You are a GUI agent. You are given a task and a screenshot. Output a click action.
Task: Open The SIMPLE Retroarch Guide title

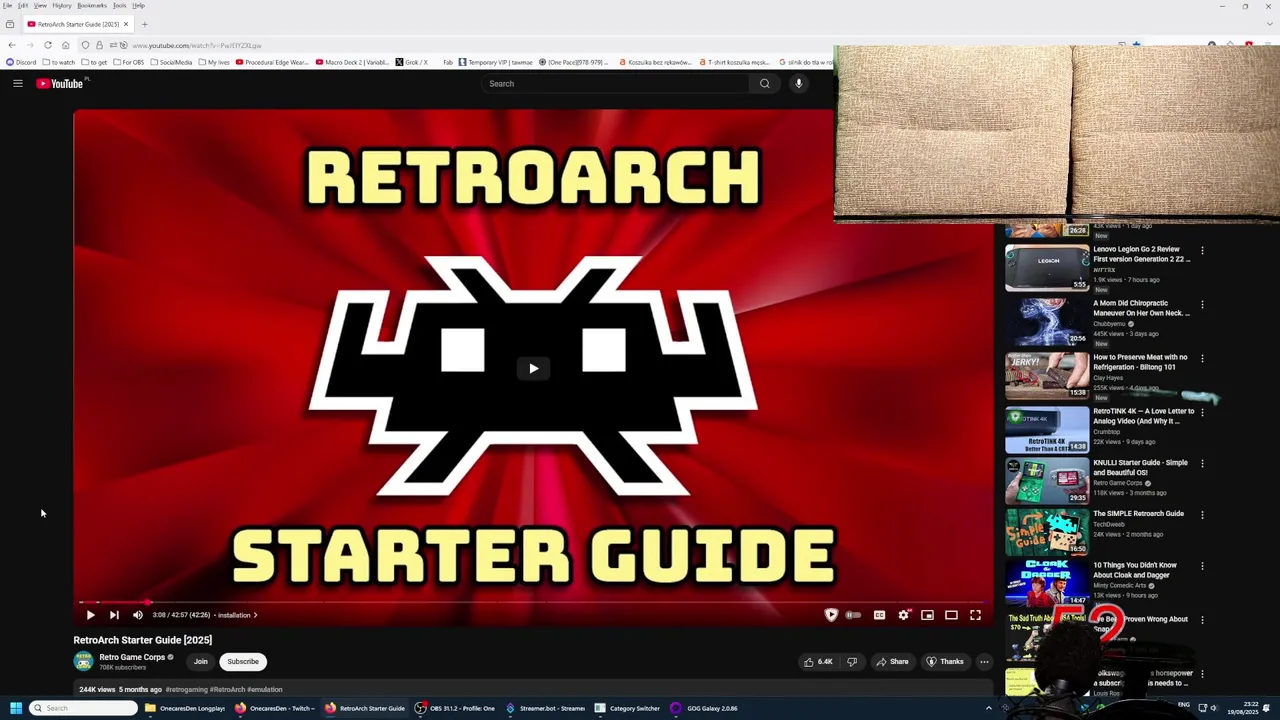coord(1138,514)
